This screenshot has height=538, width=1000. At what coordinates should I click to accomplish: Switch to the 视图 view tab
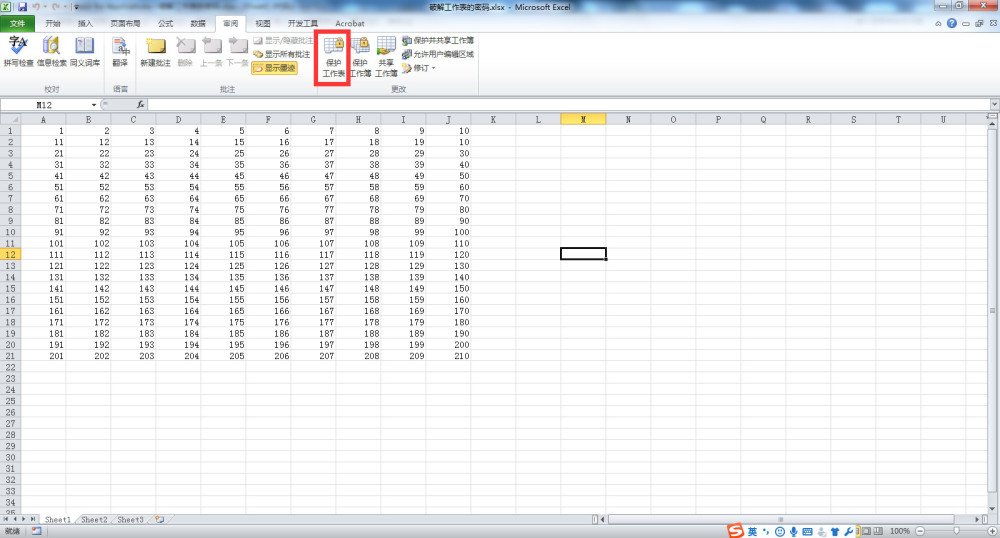[x=263, y=24]
